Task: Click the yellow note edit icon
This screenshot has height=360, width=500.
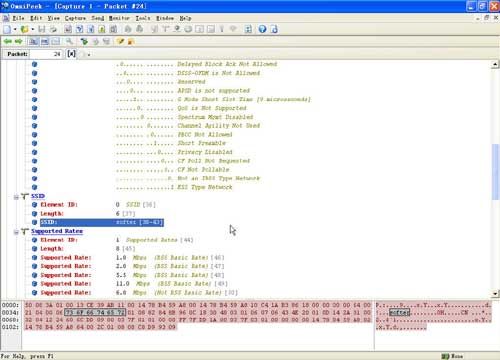Action: pyautogui.click(x=120, y=41)
